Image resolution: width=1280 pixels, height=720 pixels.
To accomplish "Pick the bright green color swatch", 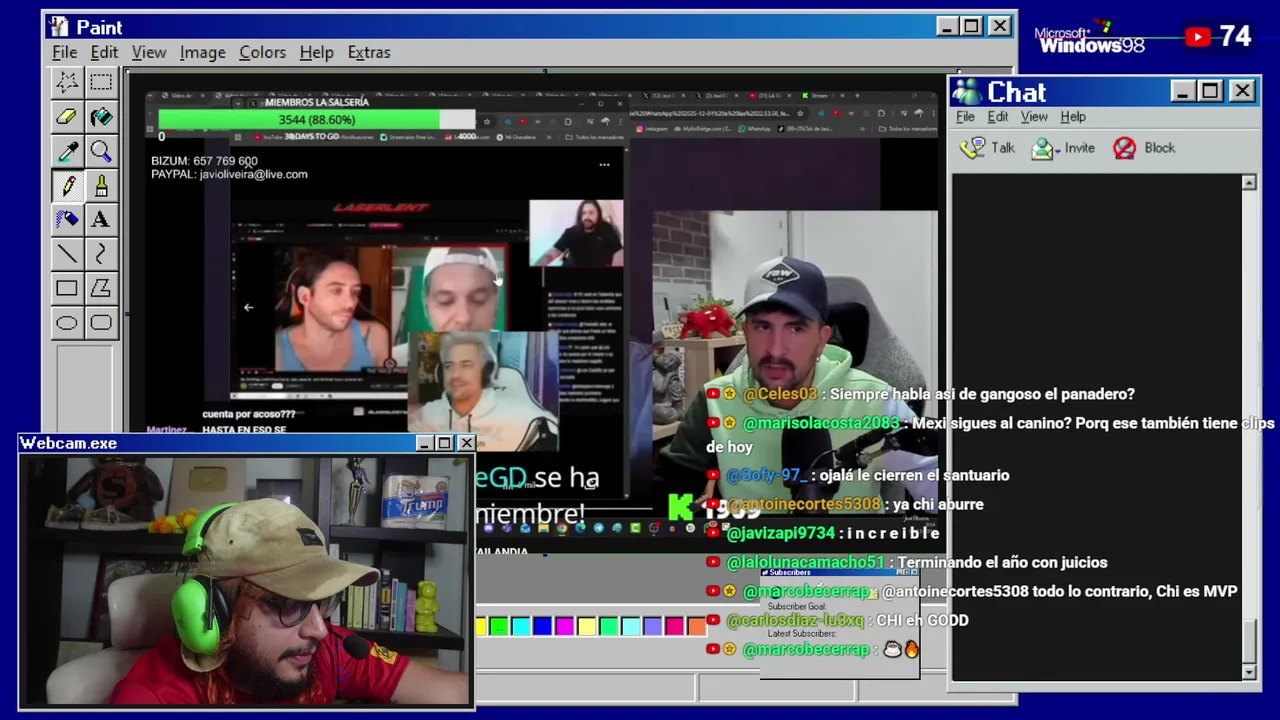I will (x=498, y=627).
